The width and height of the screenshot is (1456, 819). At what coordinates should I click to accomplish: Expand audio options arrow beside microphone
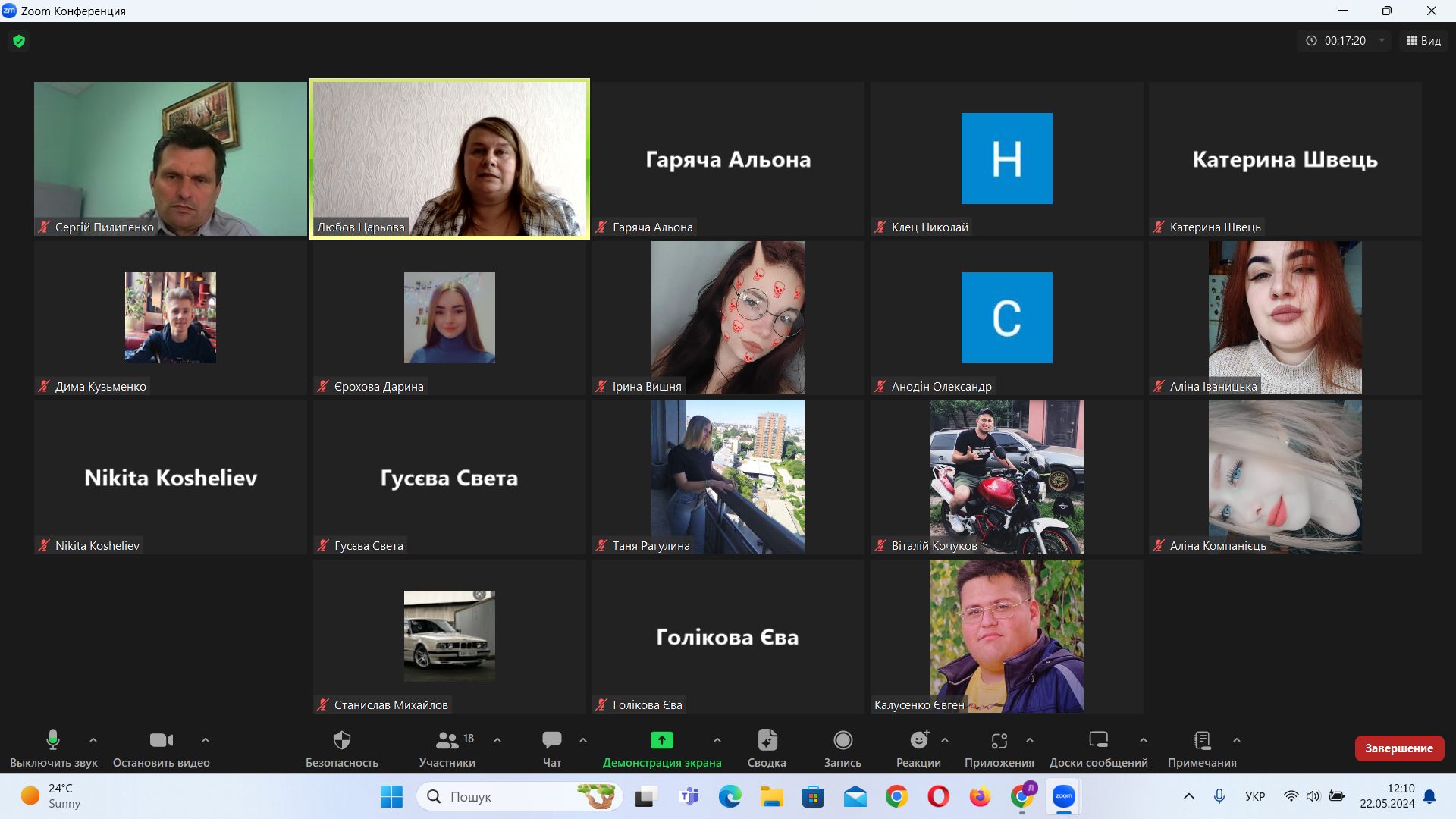(x=93, y=740)
